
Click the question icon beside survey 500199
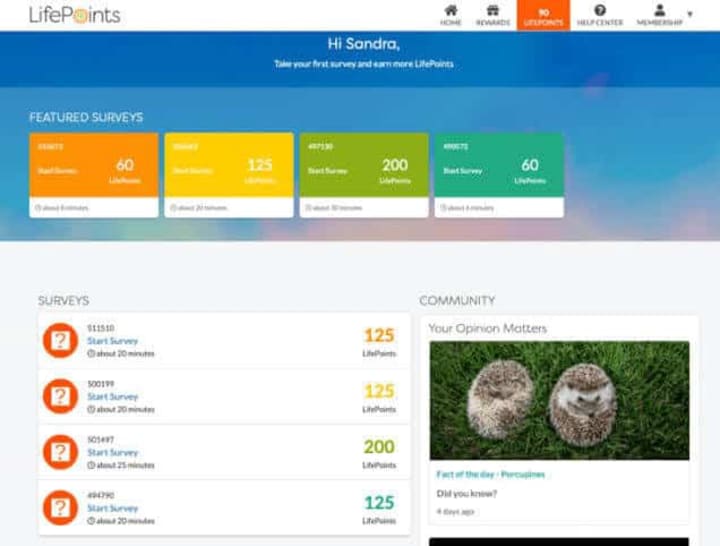point(60,396)
